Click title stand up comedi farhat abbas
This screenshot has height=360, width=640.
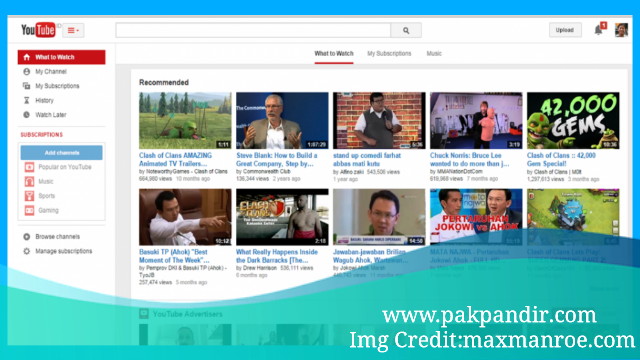click(x=367, y=160)
